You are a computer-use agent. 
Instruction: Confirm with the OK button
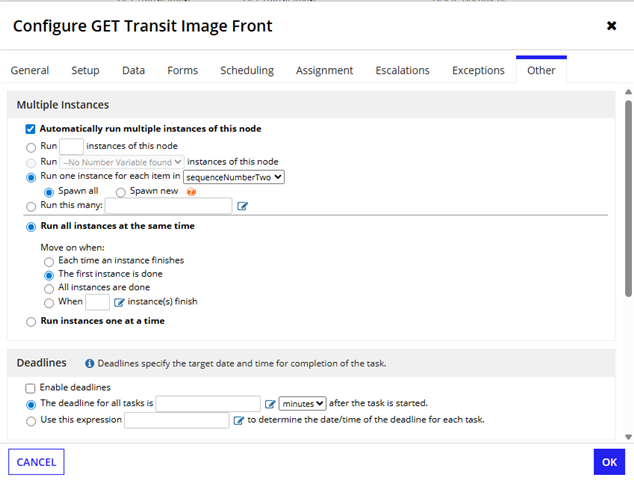click(x=609, y=462)
